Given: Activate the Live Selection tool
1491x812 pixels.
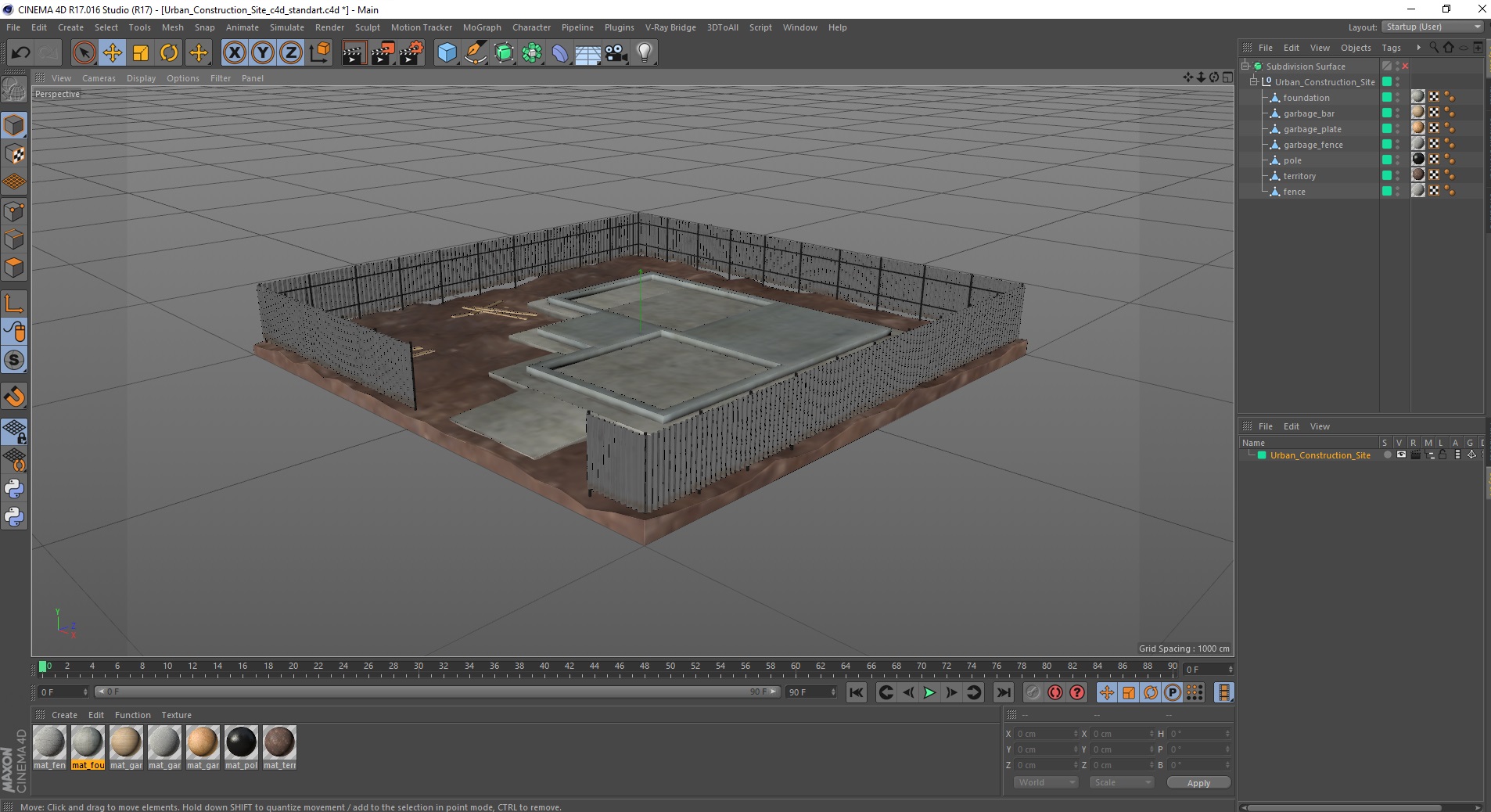Looking at the screenshot, I should [x=84, y=52].
